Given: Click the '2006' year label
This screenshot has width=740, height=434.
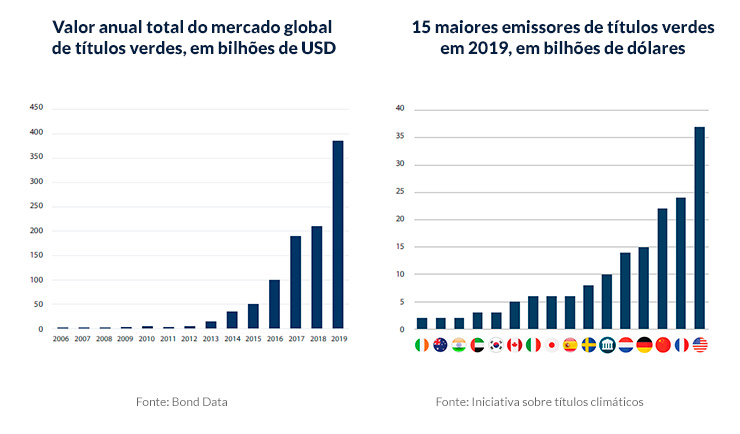Looking at the screenshot, I should coord(61,339).
